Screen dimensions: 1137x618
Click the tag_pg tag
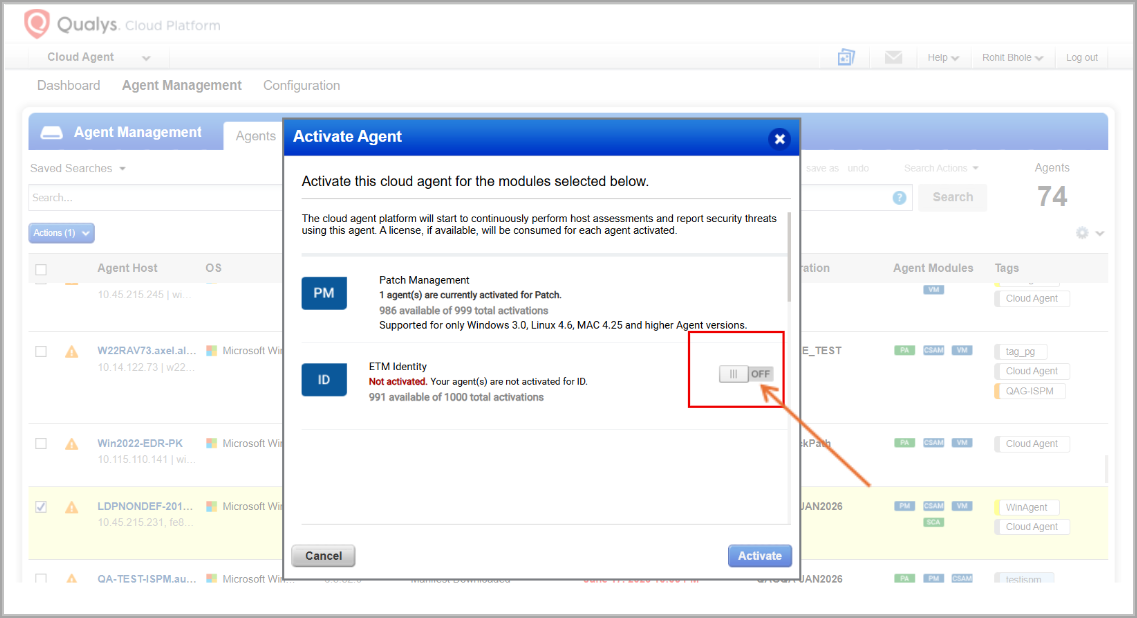click(x=1020, y=352)
